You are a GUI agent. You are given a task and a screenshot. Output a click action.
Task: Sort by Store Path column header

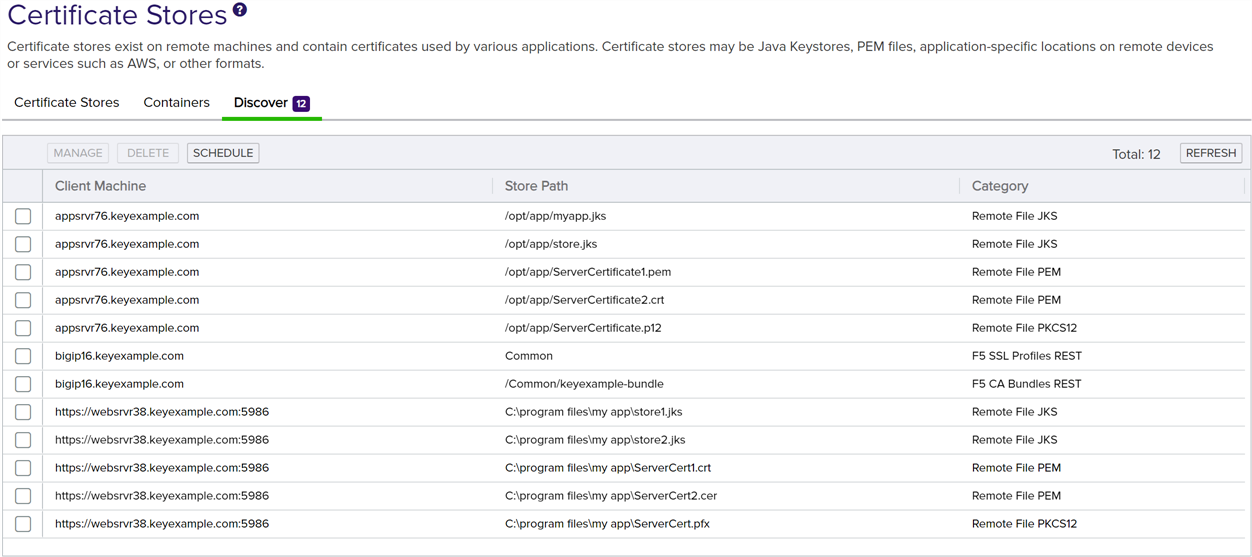(536, 186)
